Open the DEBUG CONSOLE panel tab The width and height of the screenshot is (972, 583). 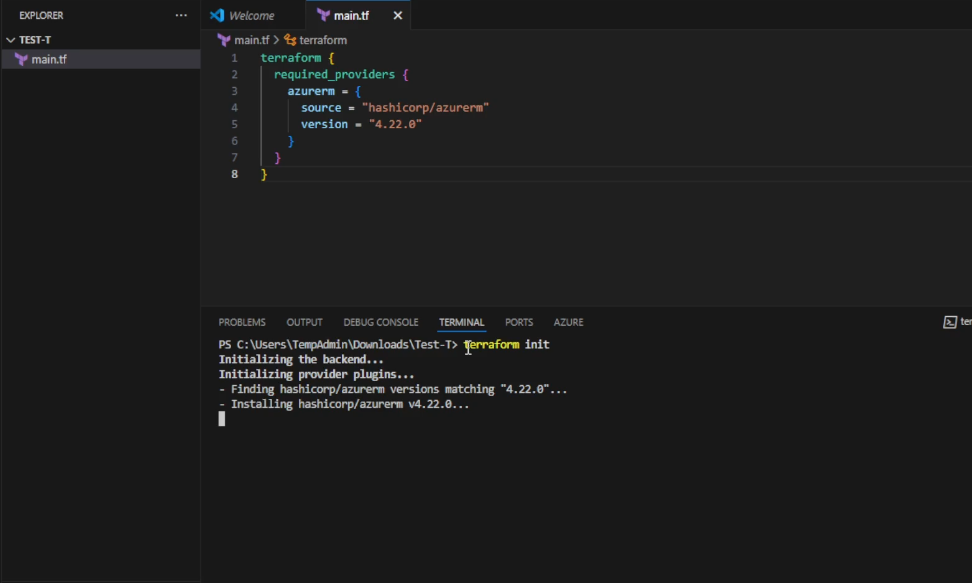pos(381,323)
